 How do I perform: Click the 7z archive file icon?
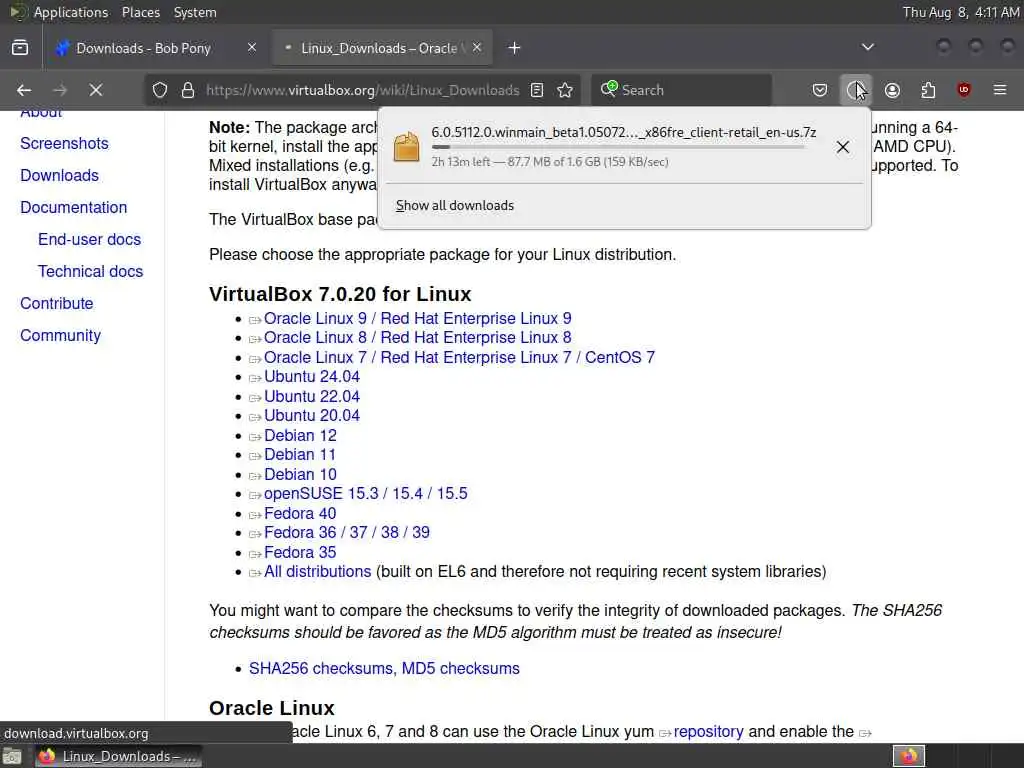click(x=406, y=147)
